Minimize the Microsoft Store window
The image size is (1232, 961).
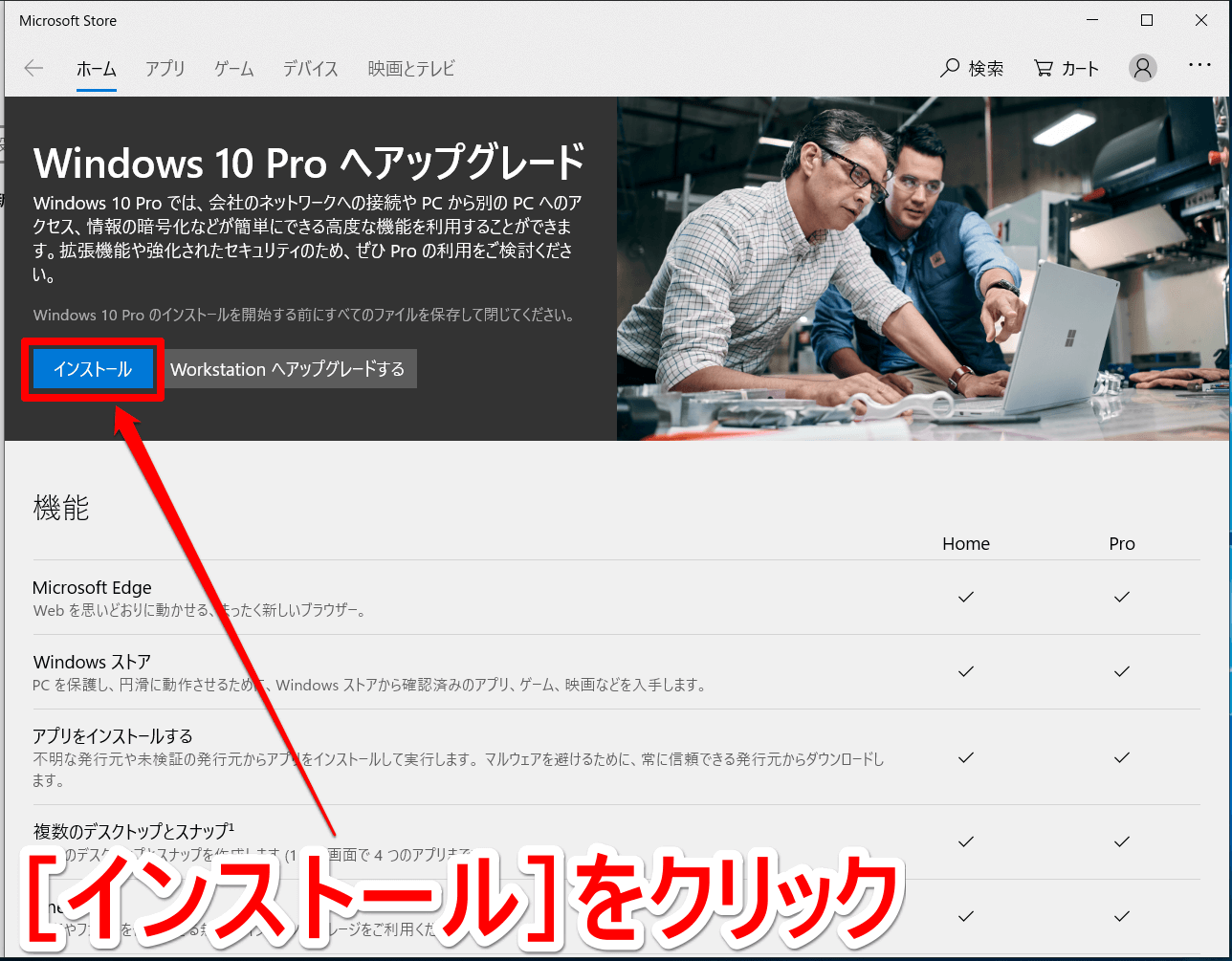pyautogui.click(x=1092, y=20)
